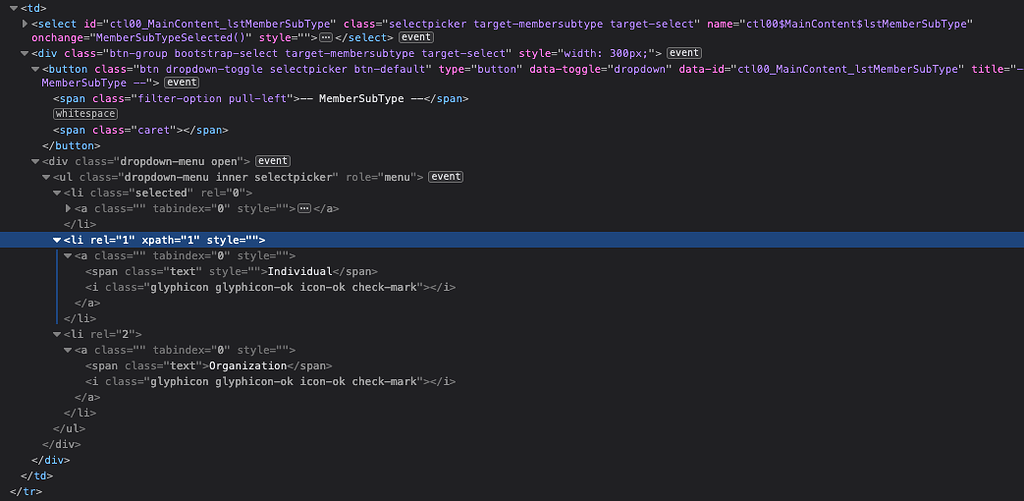This screenshot has width=1024, height=501.
Task: Click the whitespace badge
Action: tap(85, 114)
